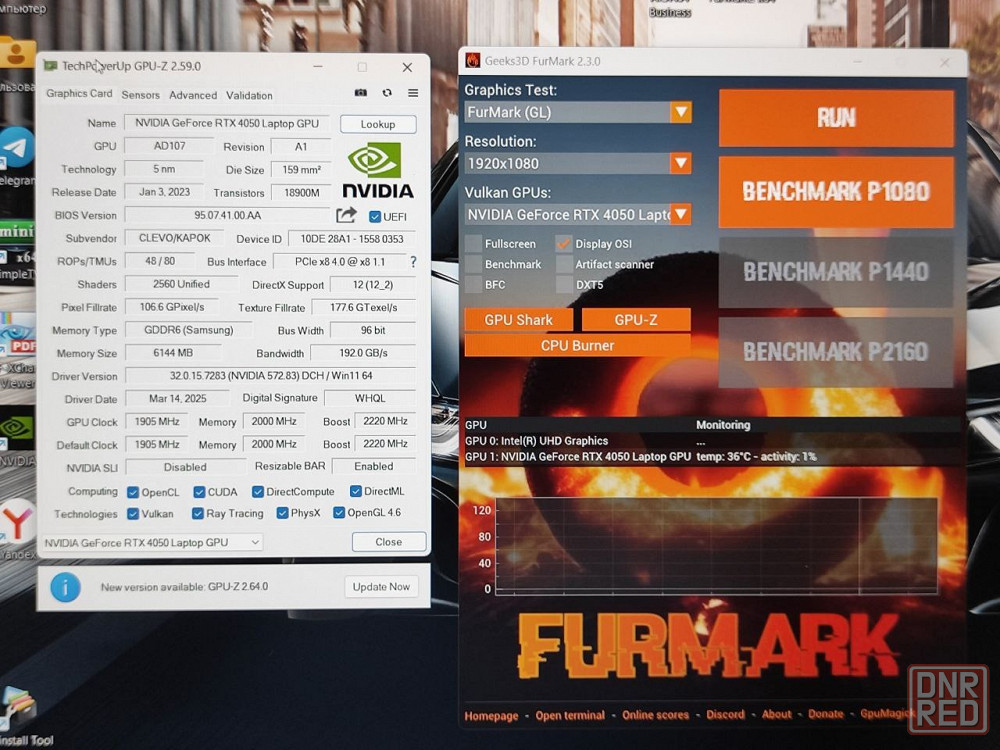The image size is (1000, 750).
Task: Open Online scores link
Action: tap(656, 715)
